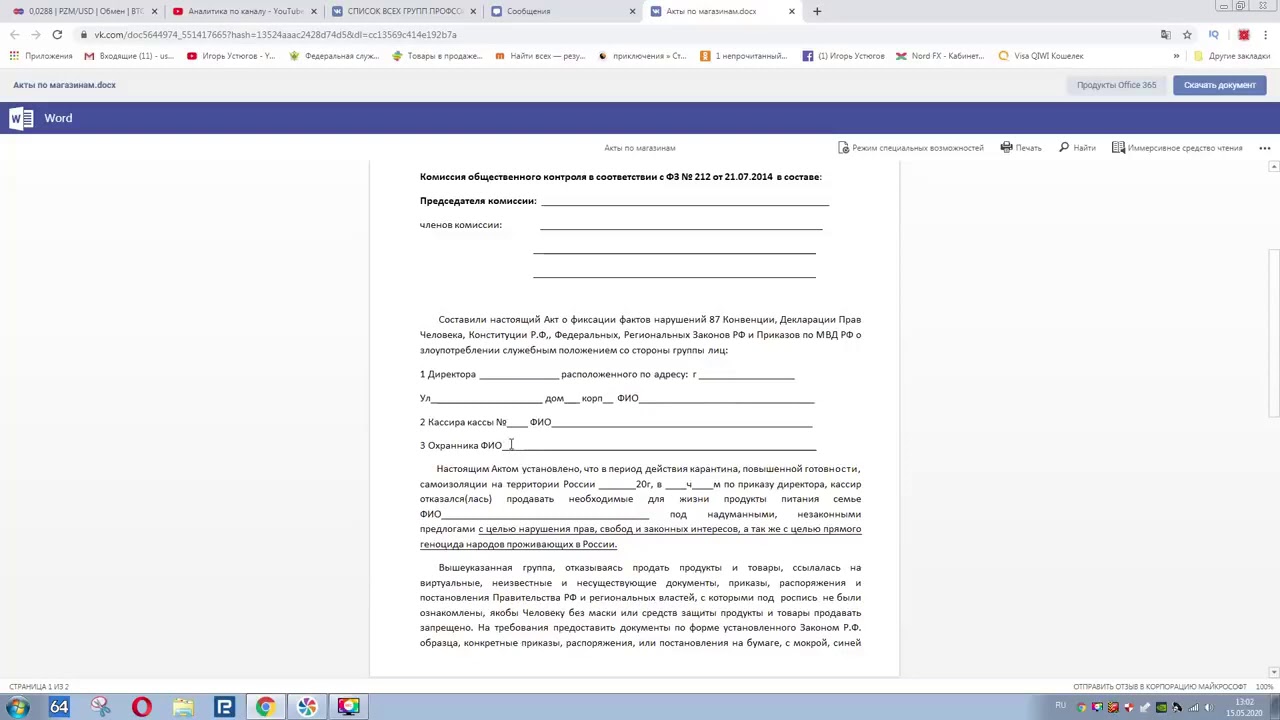The width and height of the screenshot is (1280, 720).
Task: Click the network signal tray icon
Action: [x=1193, y=708]
